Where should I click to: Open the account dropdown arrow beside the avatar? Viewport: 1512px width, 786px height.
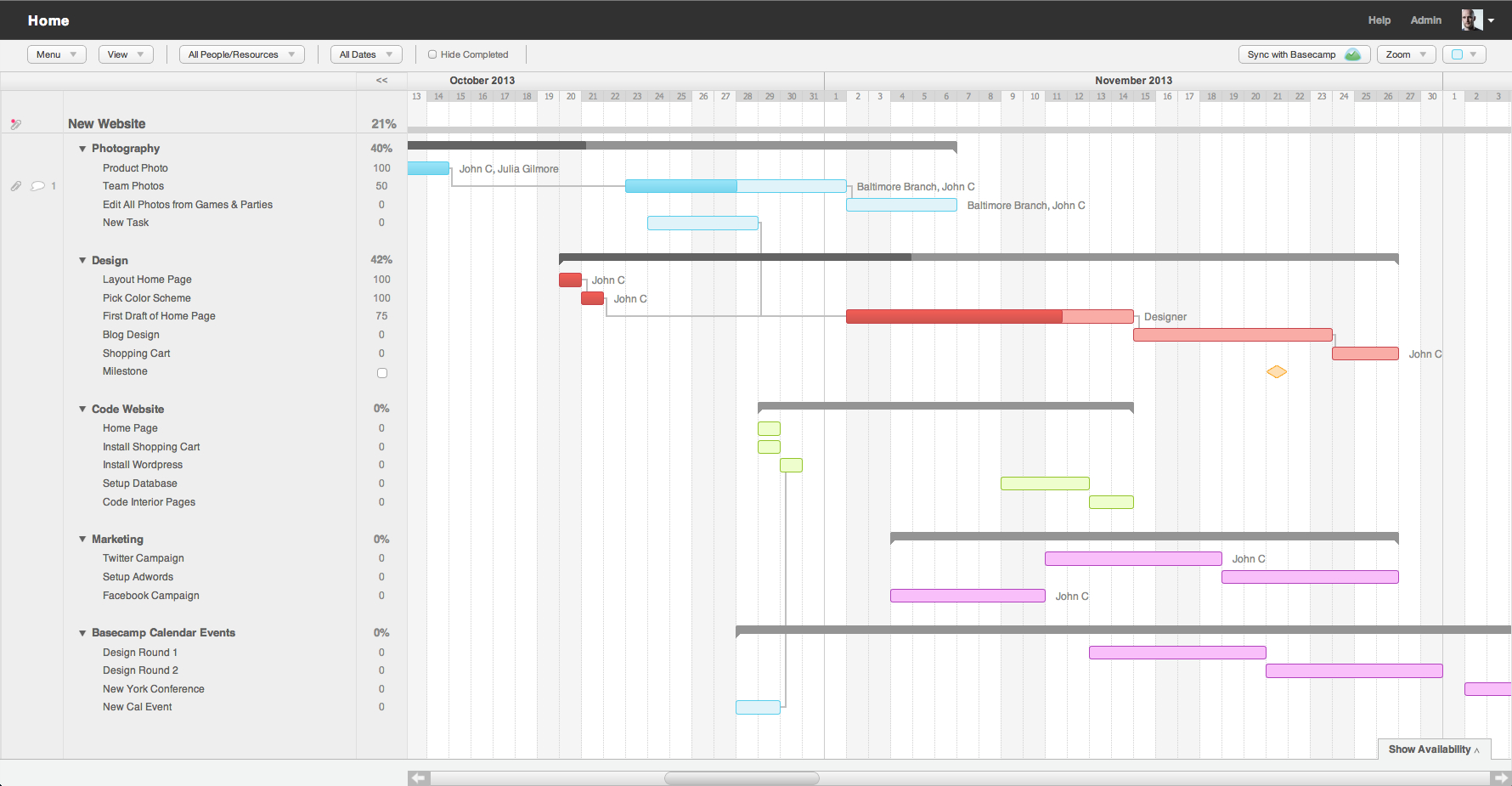point(1491,20)
